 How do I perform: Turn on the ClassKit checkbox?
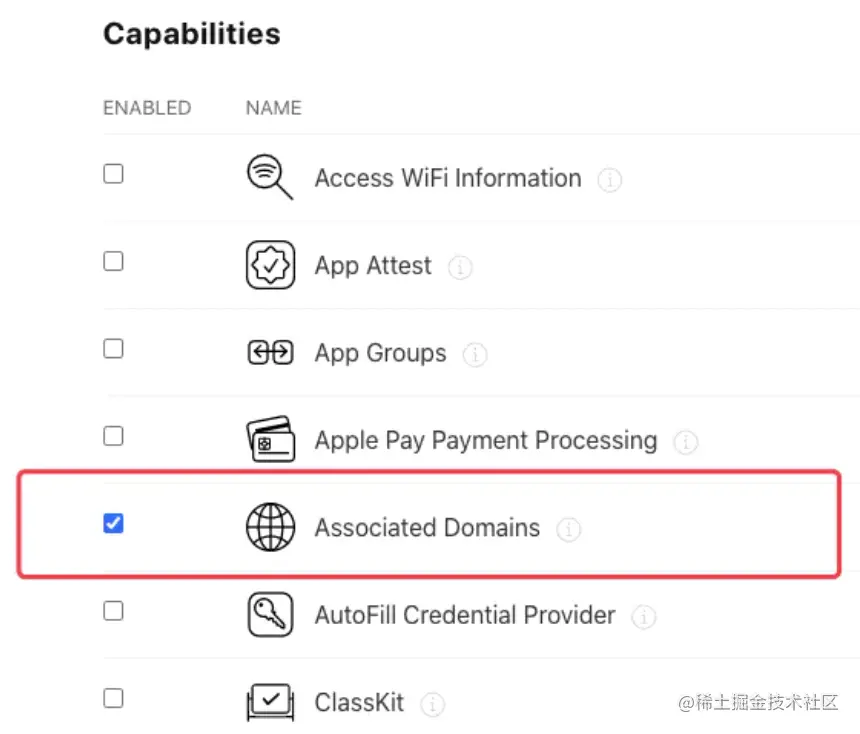click(114, 697)
